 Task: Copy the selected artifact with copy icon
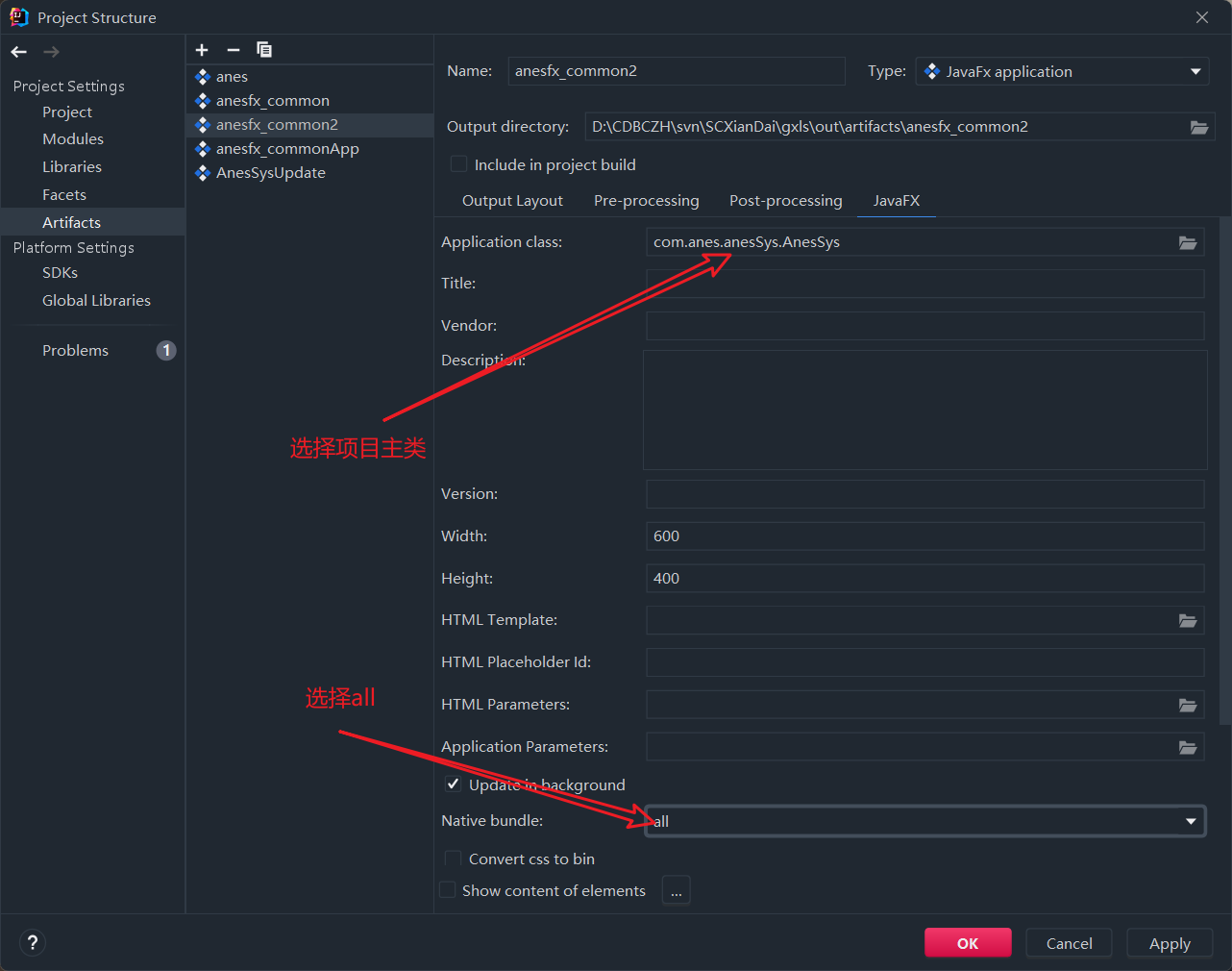pyautogui.click(x=264, y=50)
